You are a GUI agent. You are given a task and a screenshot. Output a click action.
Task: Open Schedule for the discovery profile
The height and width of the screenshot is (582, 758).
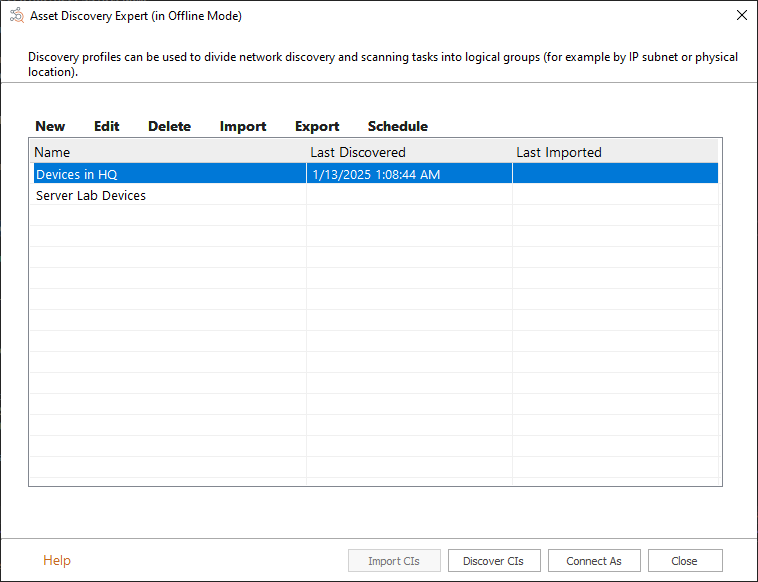click(397, 126)
